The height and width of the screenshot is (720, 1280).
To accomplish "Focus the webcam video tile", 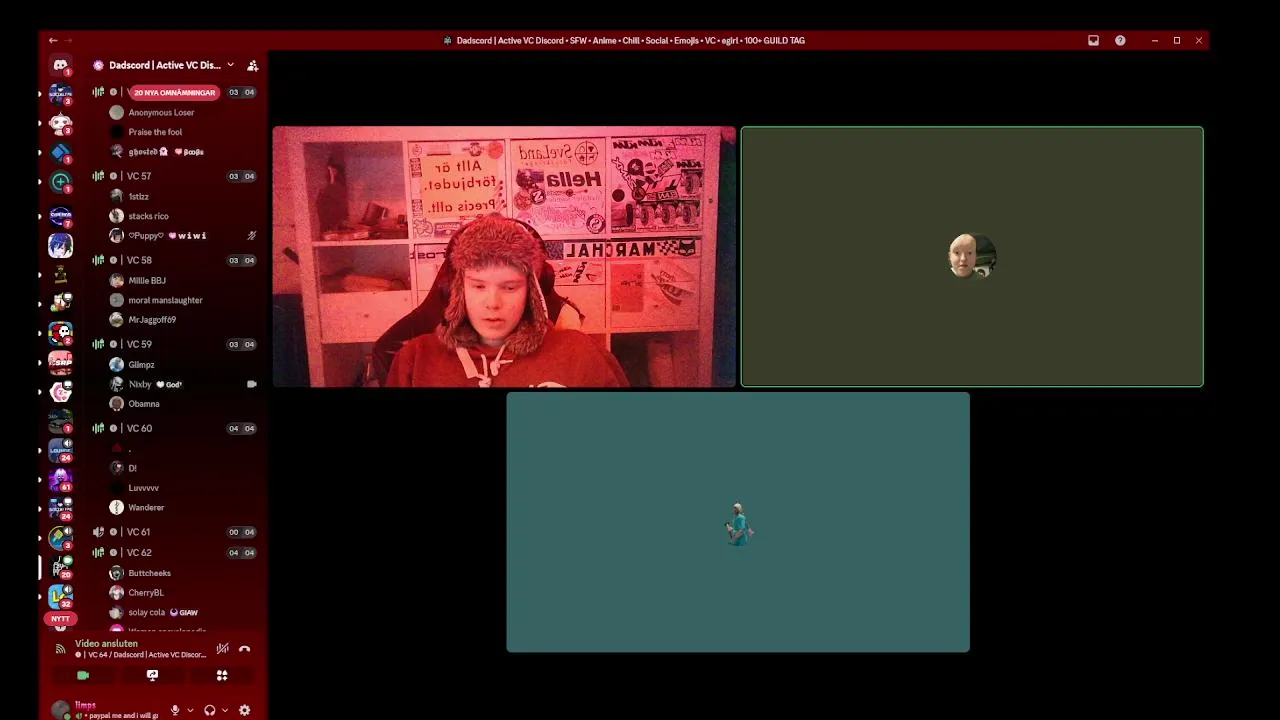I will [504, 257].
